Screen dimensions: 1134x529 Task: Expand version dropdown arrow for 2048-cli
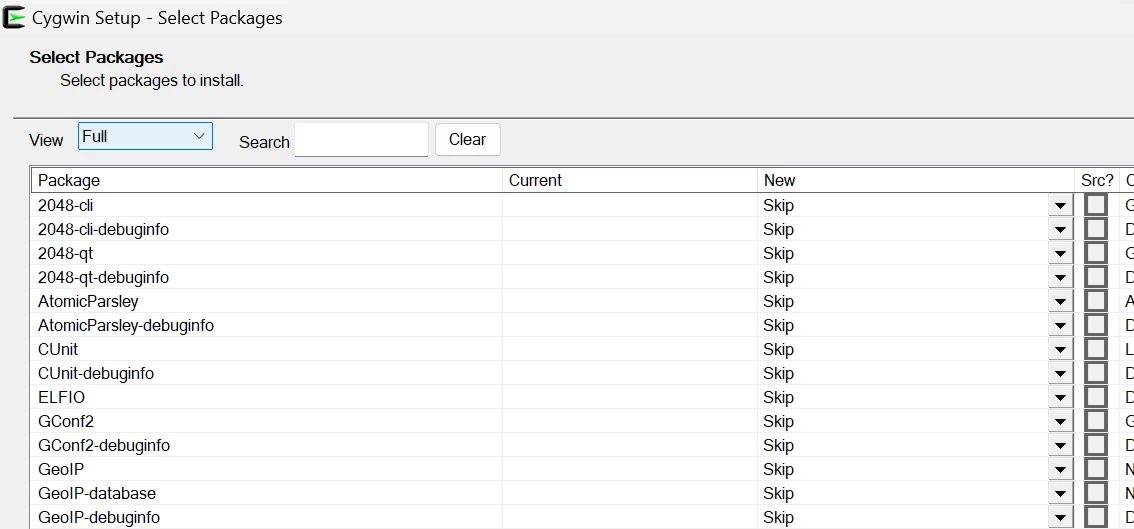point(1059,206)
